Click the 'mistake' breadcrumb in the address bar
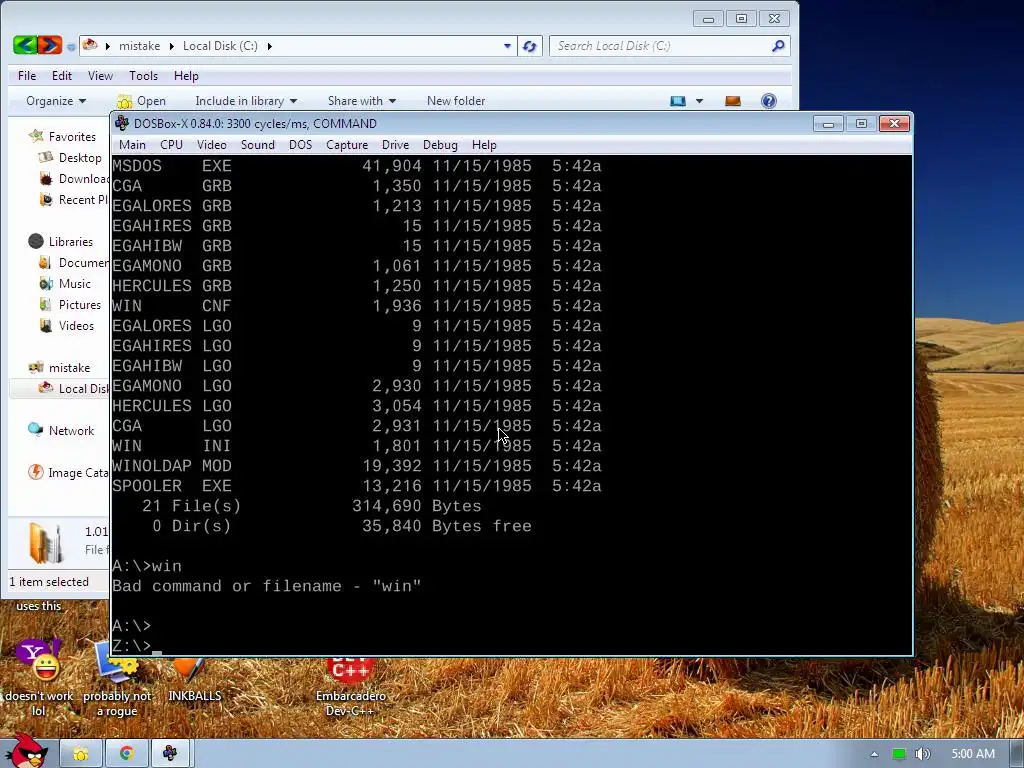 tap(139, 46)
